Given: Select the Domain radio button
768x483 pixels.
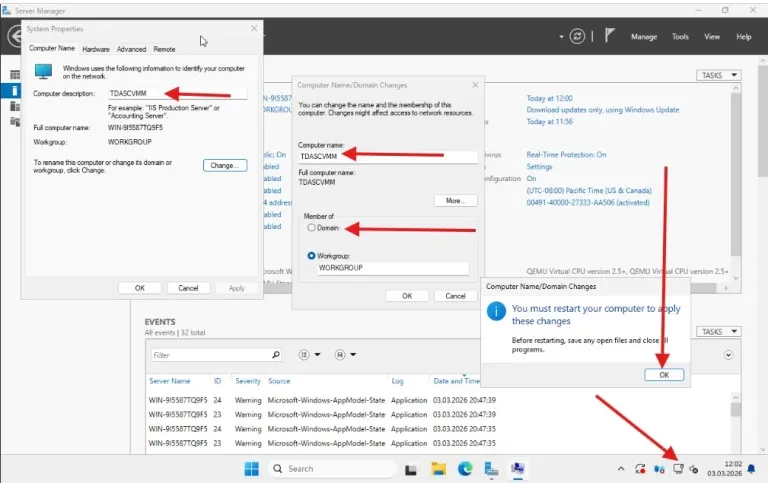Looking at the screenshot, I should tap(312, 228).
